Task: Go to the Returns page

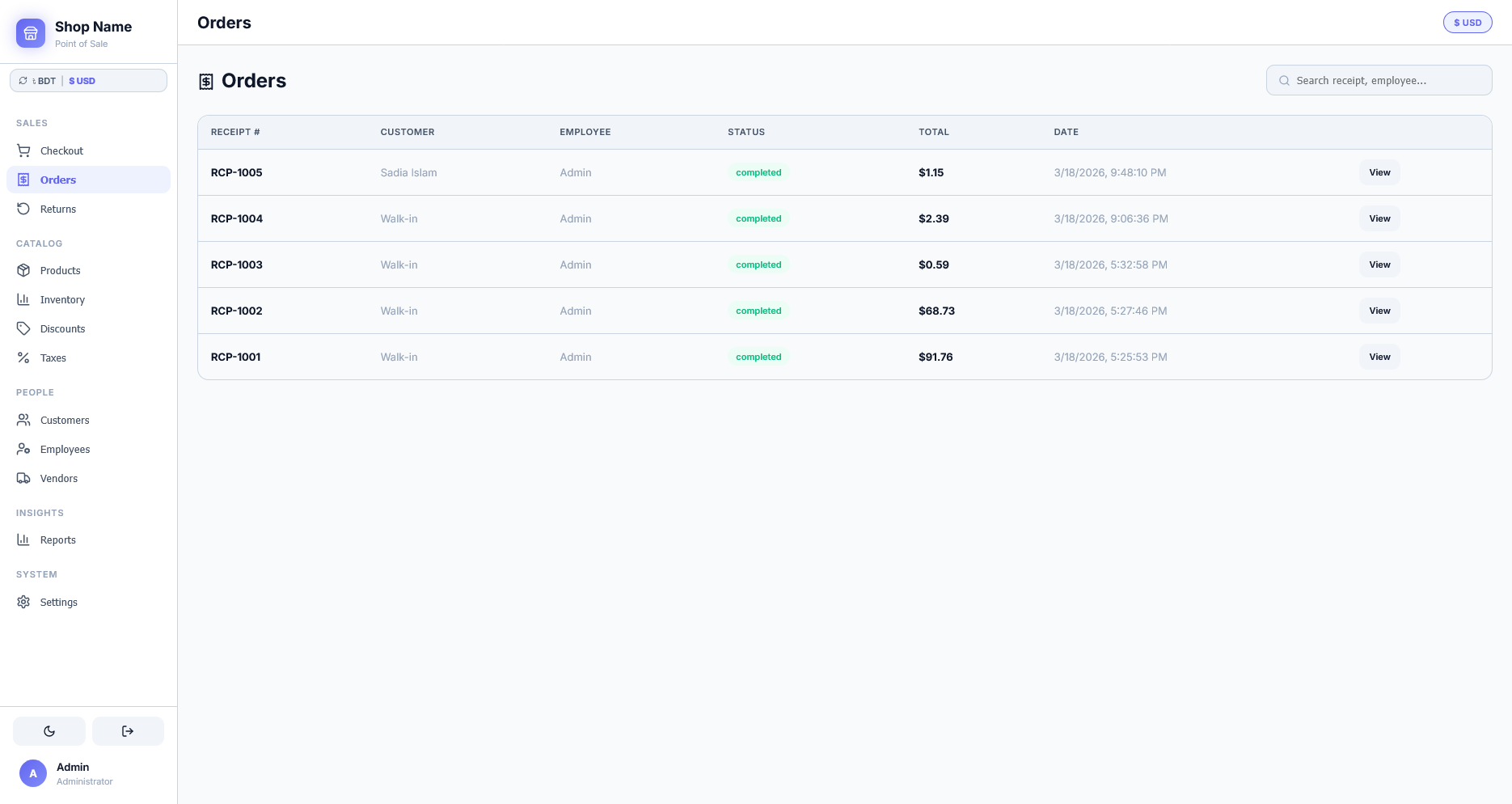Action: pos(58,209)
